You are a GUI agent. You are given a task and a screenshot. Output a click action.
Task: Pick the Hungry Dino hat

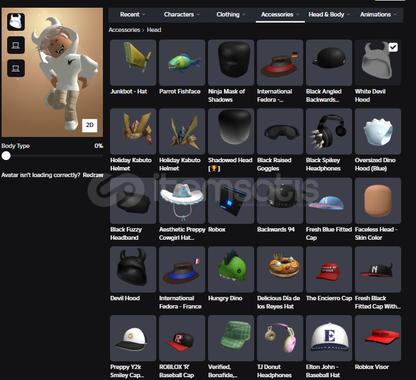pos(231,269)
